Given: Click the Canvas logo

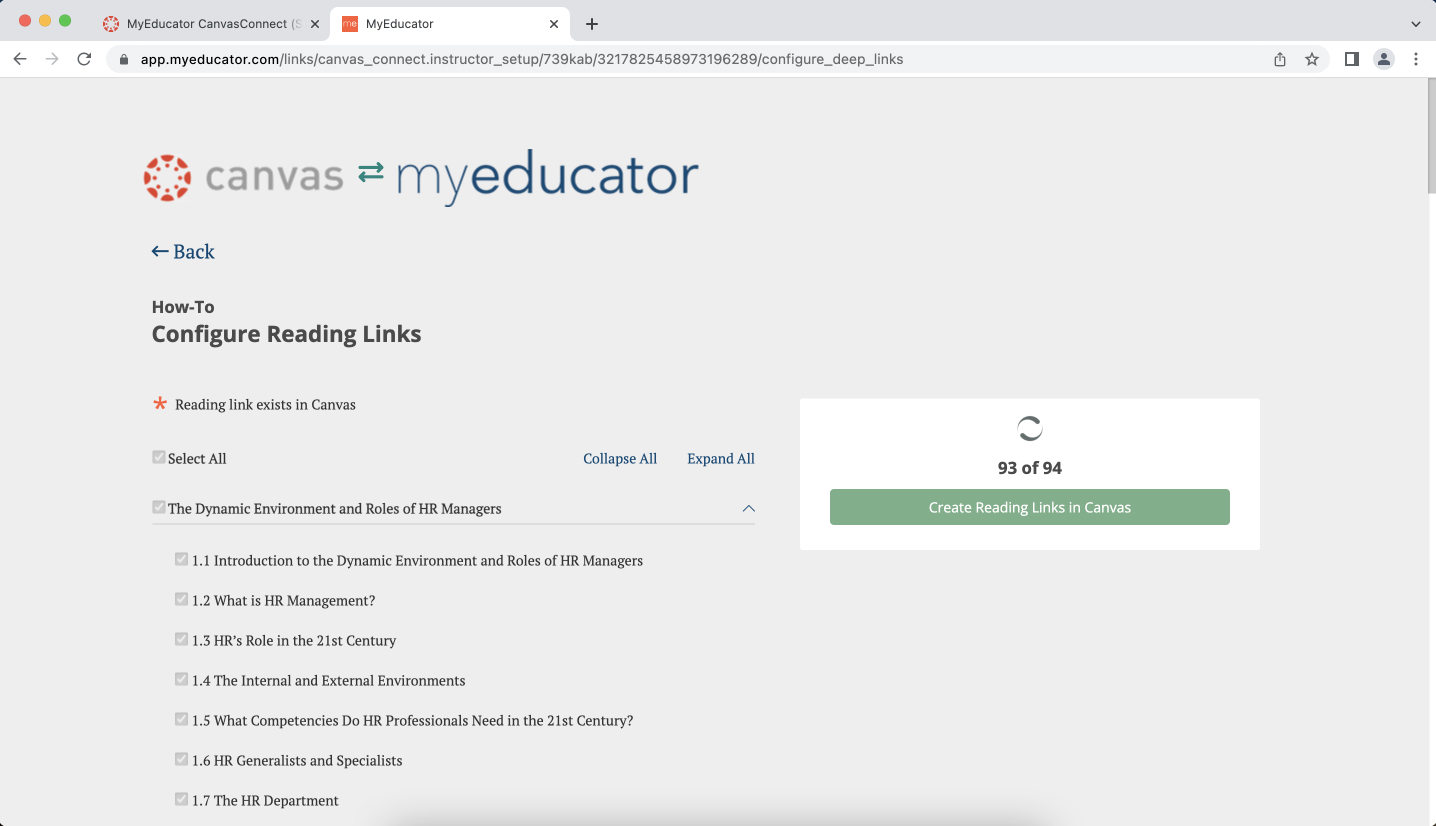Looking at the screenshot, I should click(243, 177).
